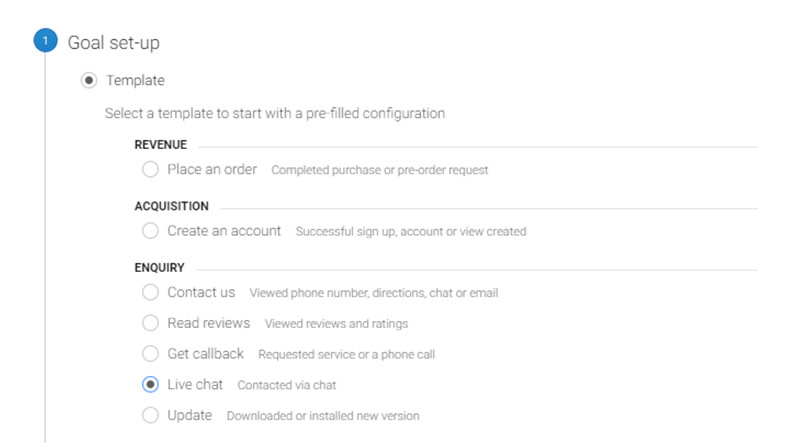Viewport: 791px width, 443px height.
Task: Choose the Place an order radio option
Action: coord(150,170)
